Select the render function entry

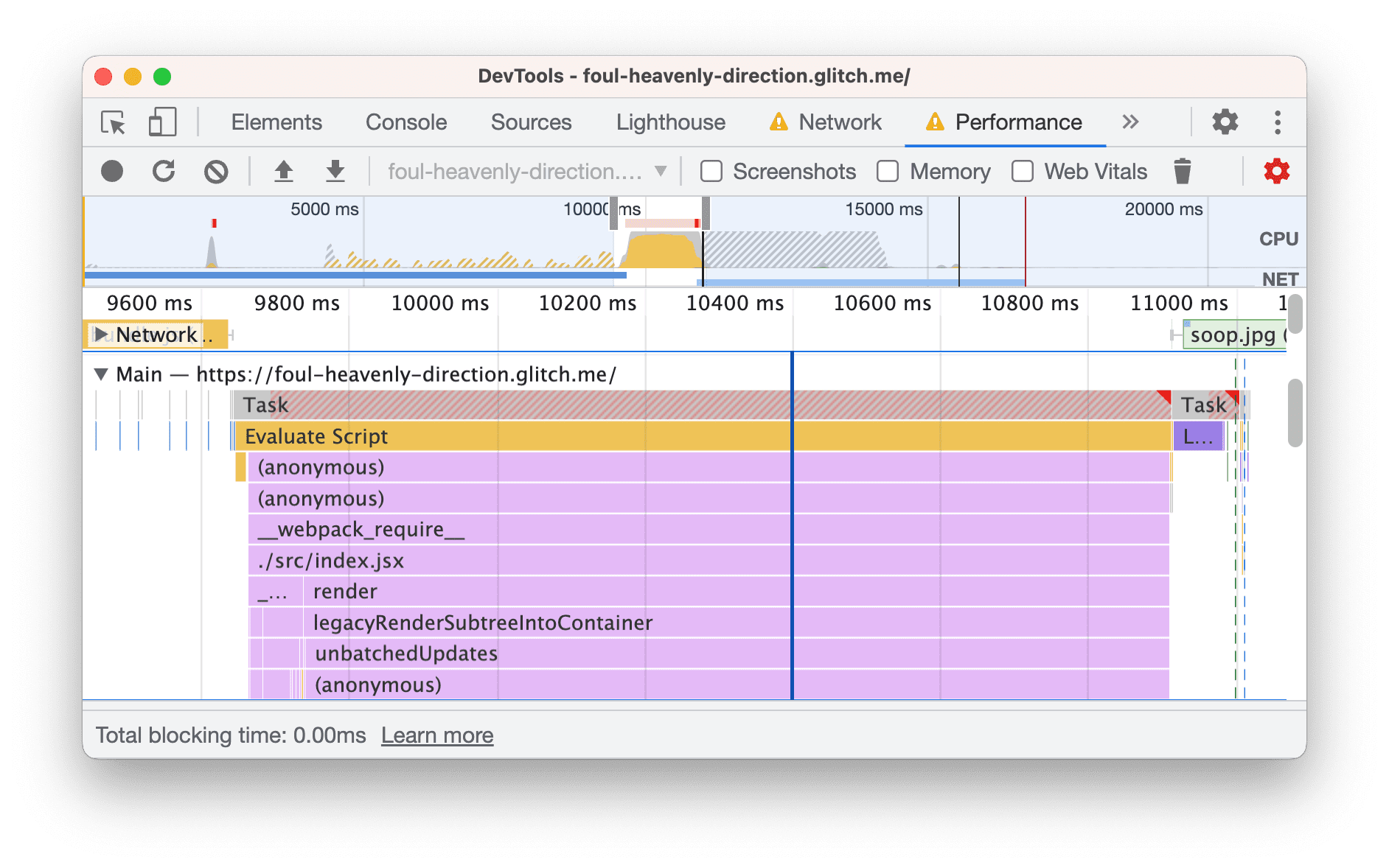(736, 592)
